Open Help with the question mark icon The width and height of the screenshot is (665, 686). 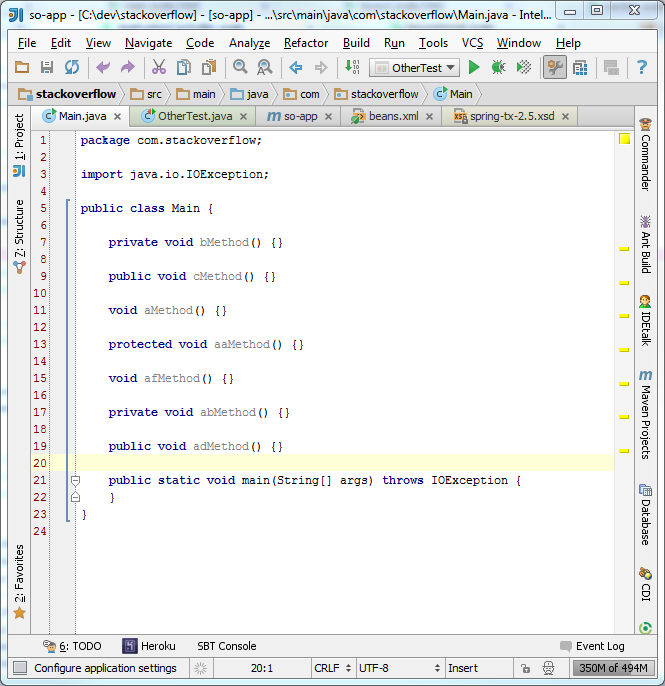click(642, 67)
